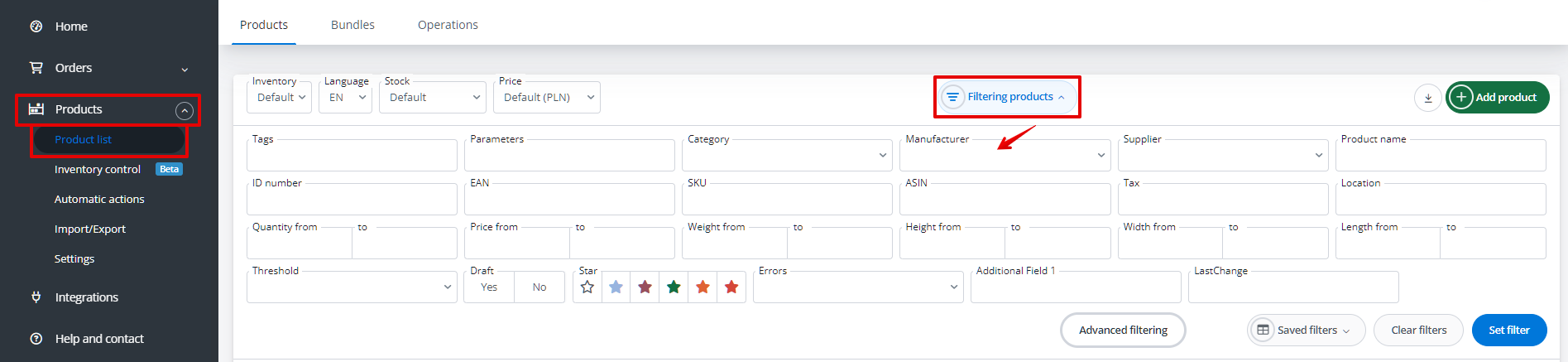Click the Length from input field

tap(1388, 243)
